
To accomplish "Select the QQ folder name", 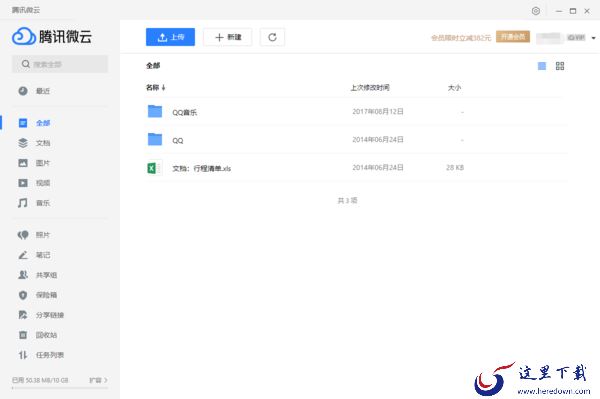I will (178, 140).
